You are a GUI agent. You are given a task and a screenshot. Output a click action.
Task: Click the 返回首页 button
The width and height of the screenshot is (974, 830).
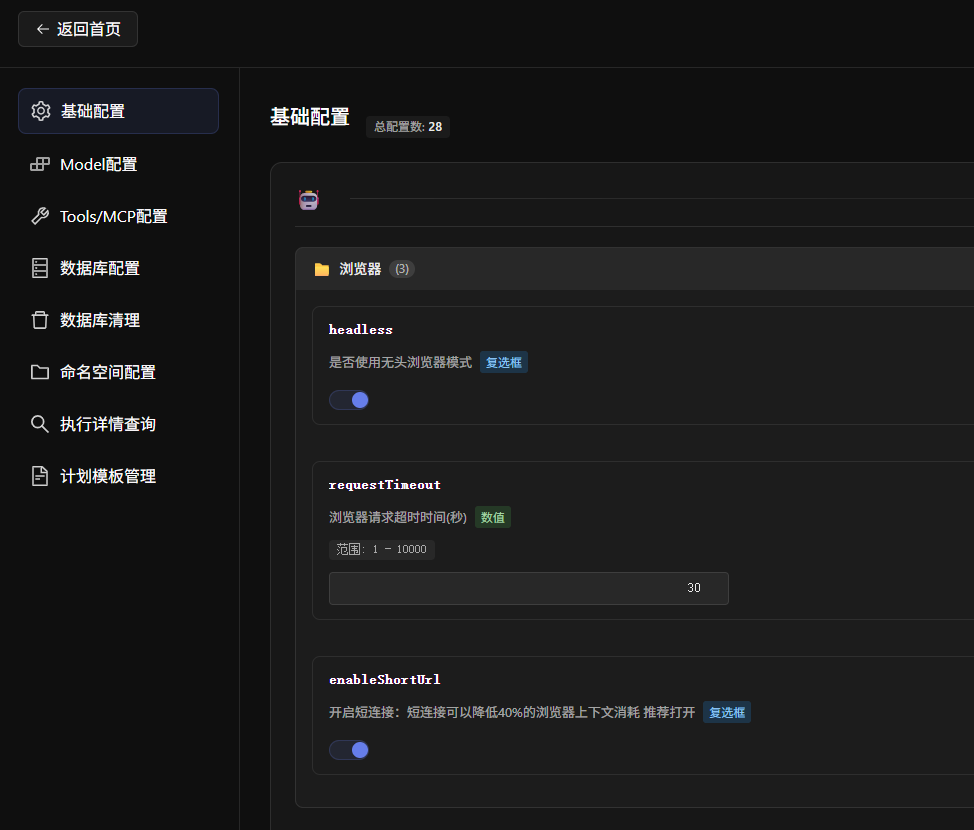tap(77, 28)
